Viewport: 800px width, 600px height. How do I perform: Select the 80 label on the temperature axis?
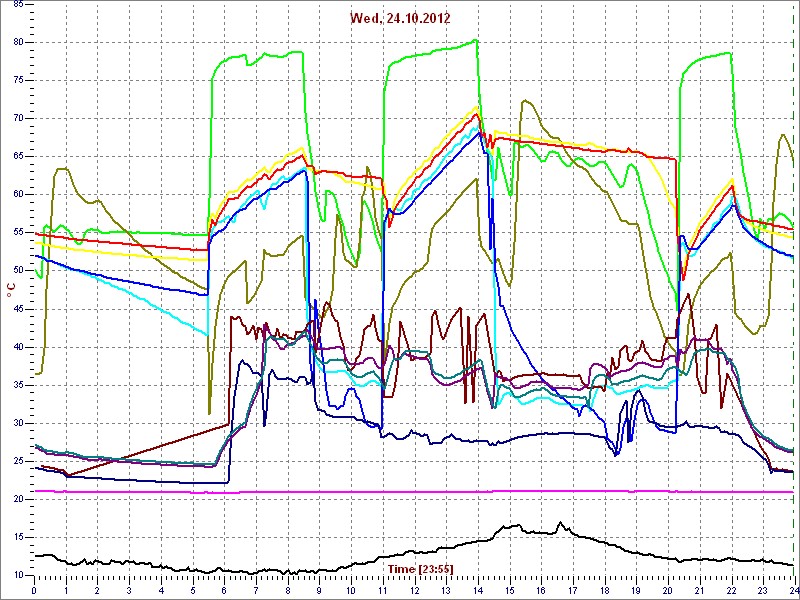[17, 42]
